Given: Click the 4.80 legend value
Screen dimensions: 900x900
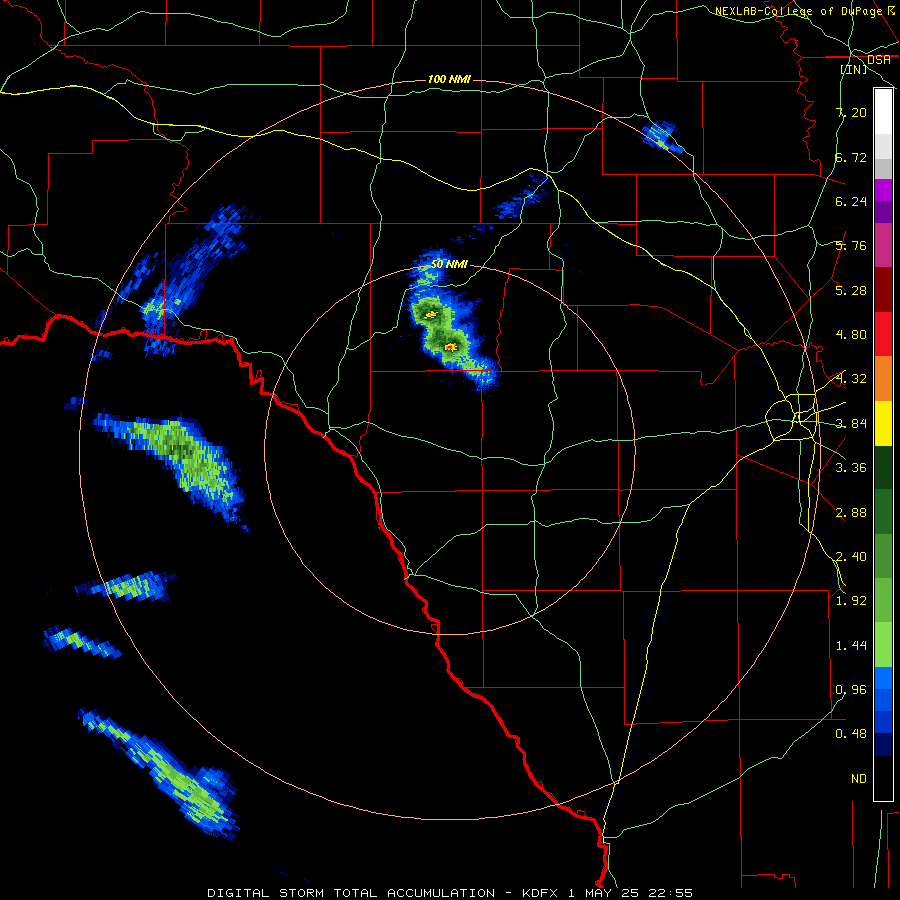Looking at the screenshot, I should pyautogui.click(x=851, y=335).
